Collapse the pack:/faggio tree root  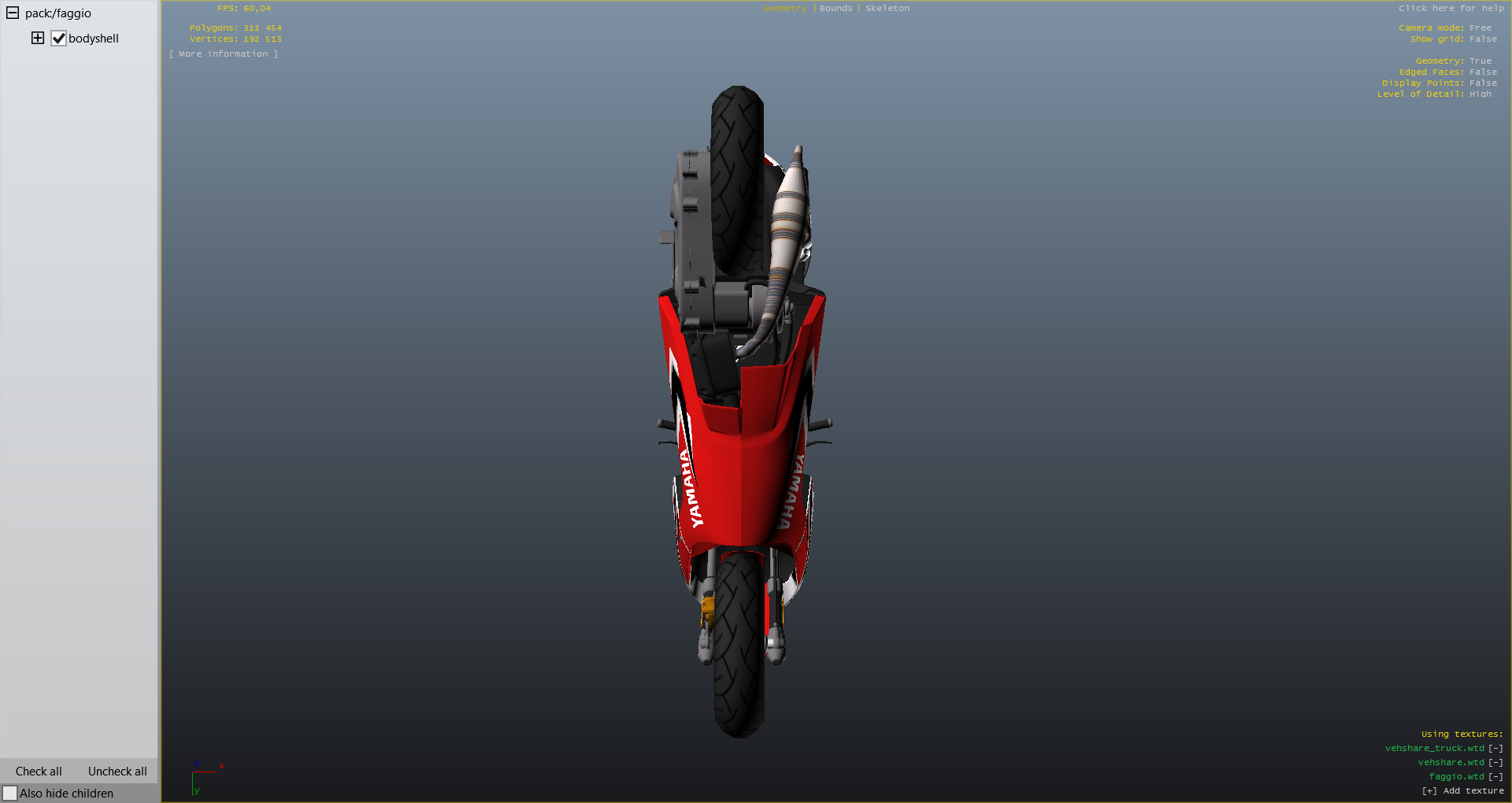click(x=13, y=13)
